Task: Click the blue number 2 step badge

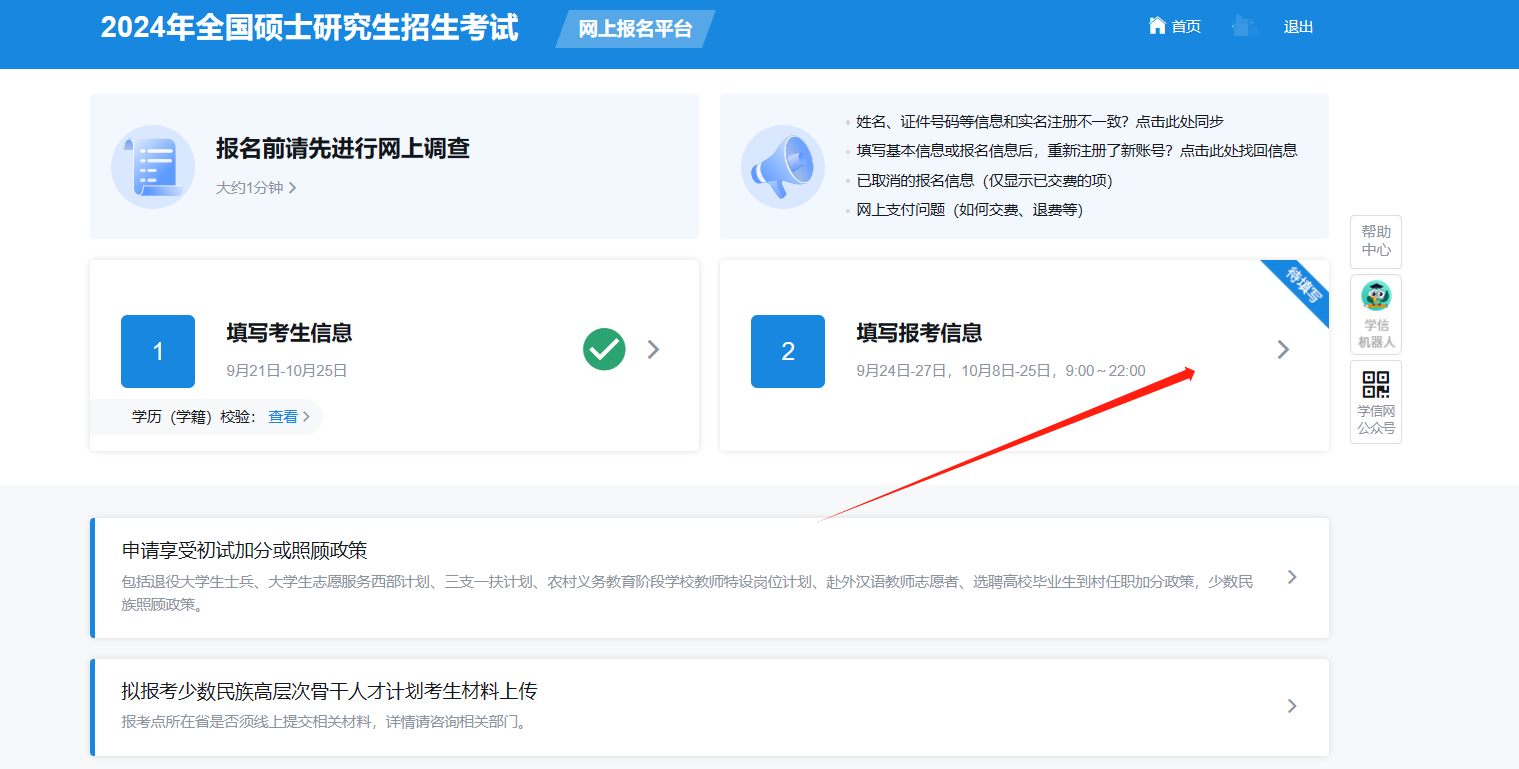Action: point(787,351)
